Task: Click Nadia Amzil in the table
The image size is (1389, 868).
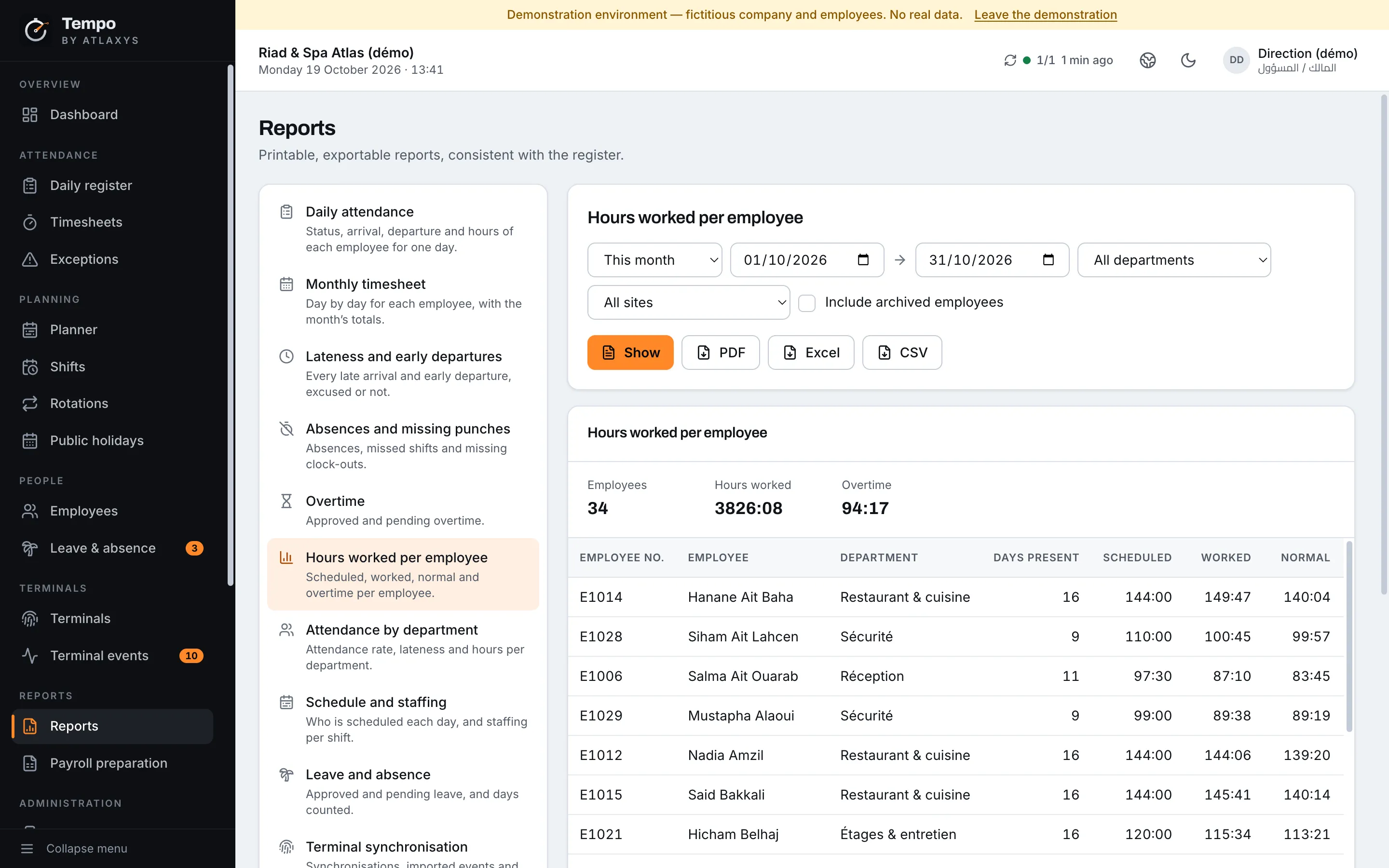Action: (725, 756)
